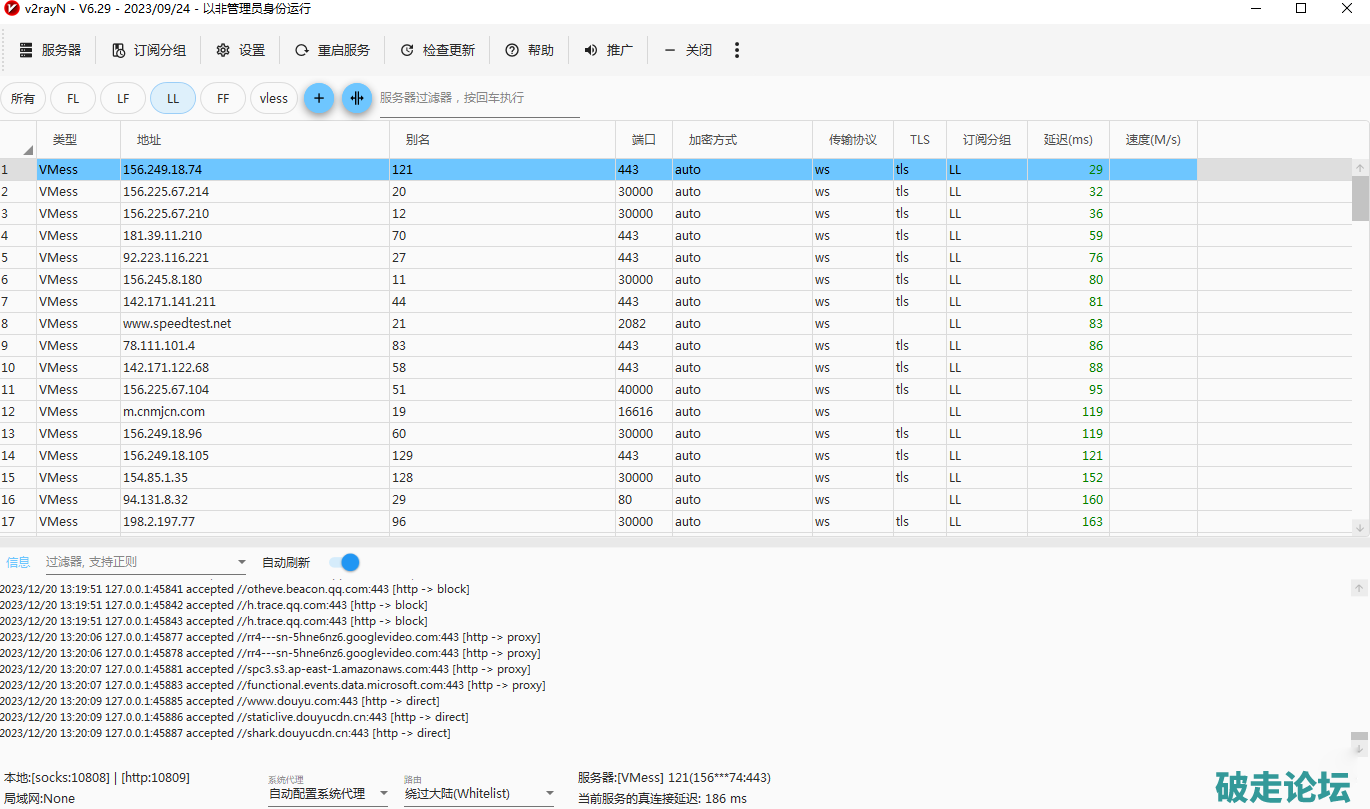Open the 订阅分组 subscription group menu
1370x809 pixels.
[x=148, y=50]
